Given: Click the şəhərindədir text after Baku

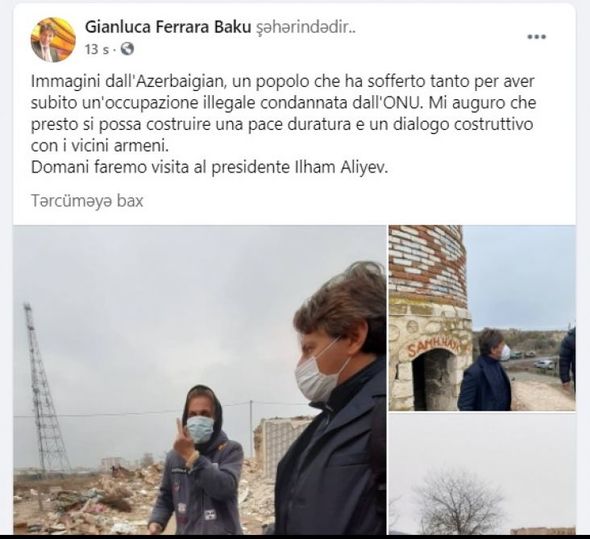Looking at the screenshot, I should pos(305,27).
